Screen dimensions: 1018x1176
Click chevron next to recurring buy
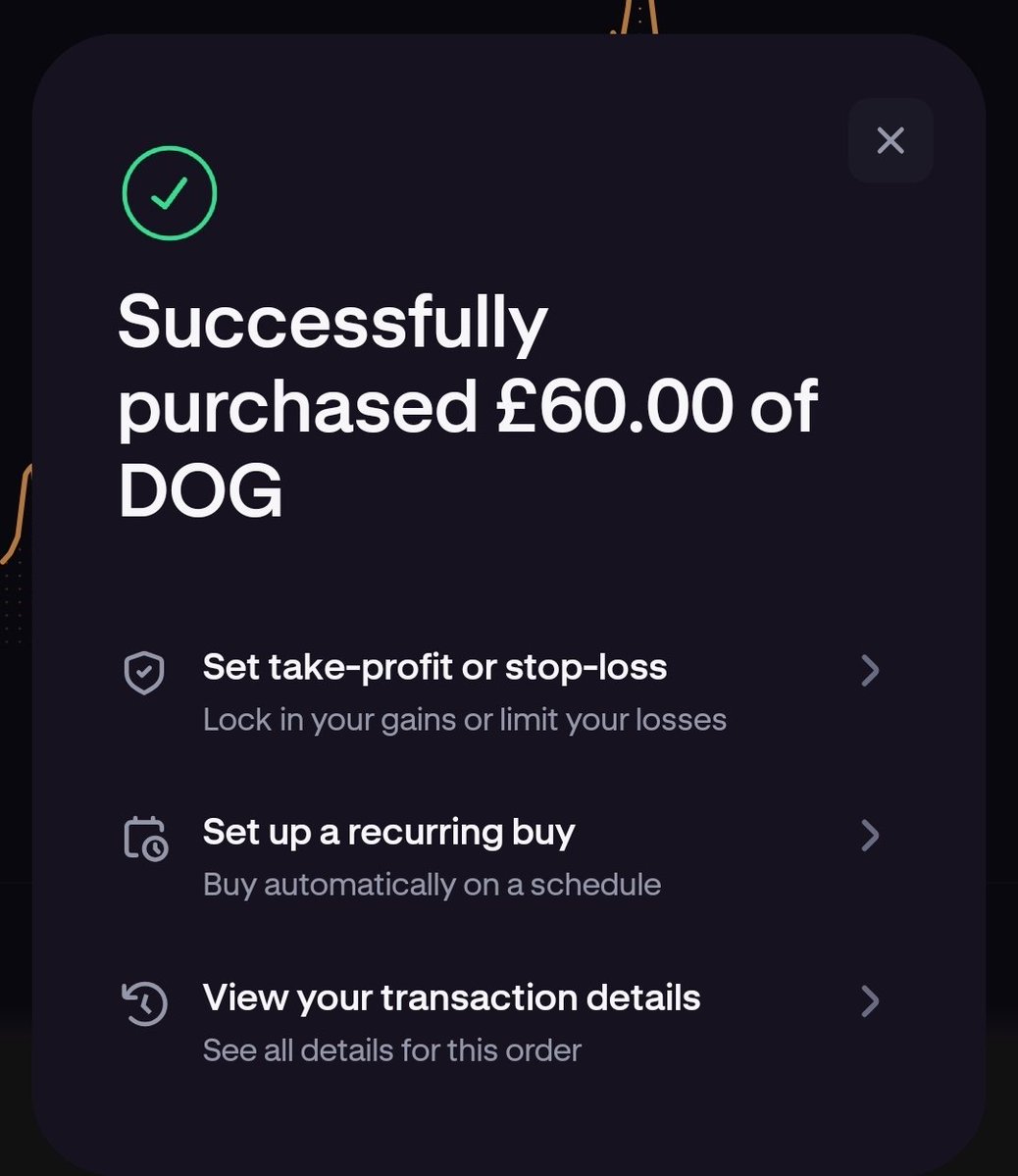pyautogui.click(x=869, y=836)
